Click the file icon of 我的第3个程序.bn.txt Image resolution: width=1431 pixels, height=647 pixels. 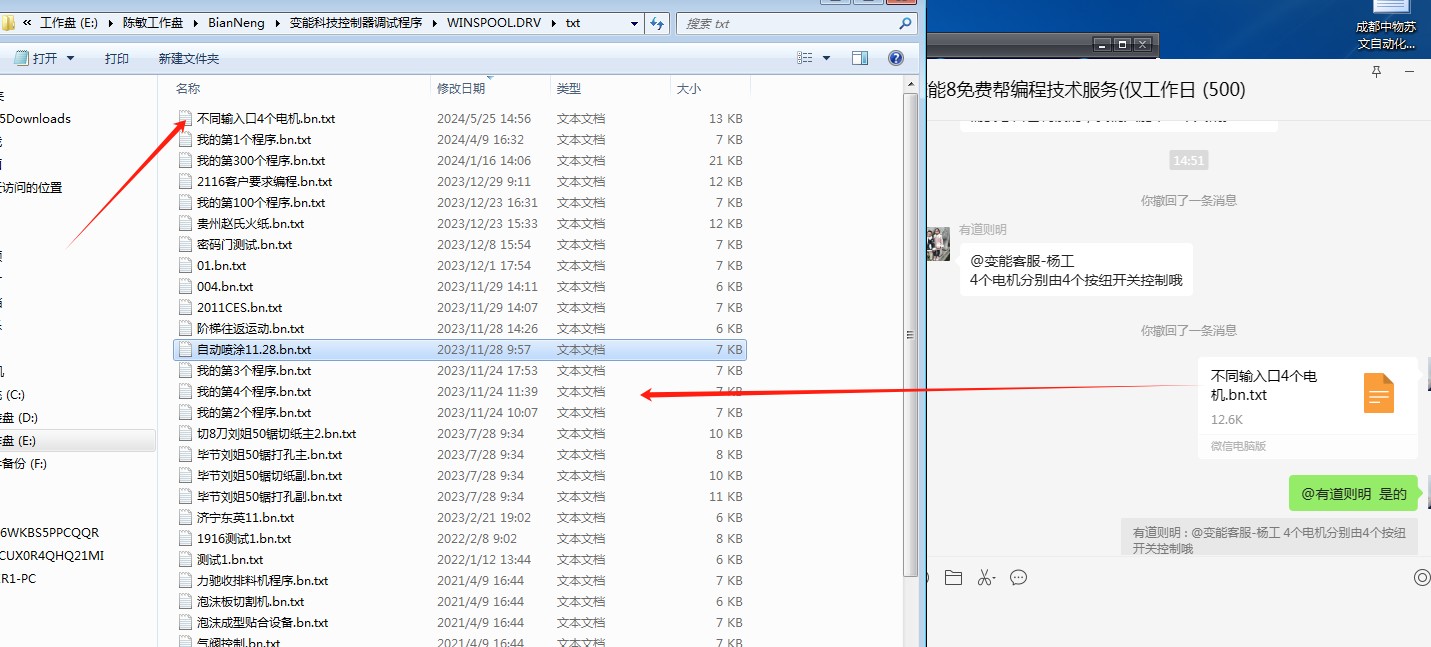pyautogui.click(x=184, y=370)
